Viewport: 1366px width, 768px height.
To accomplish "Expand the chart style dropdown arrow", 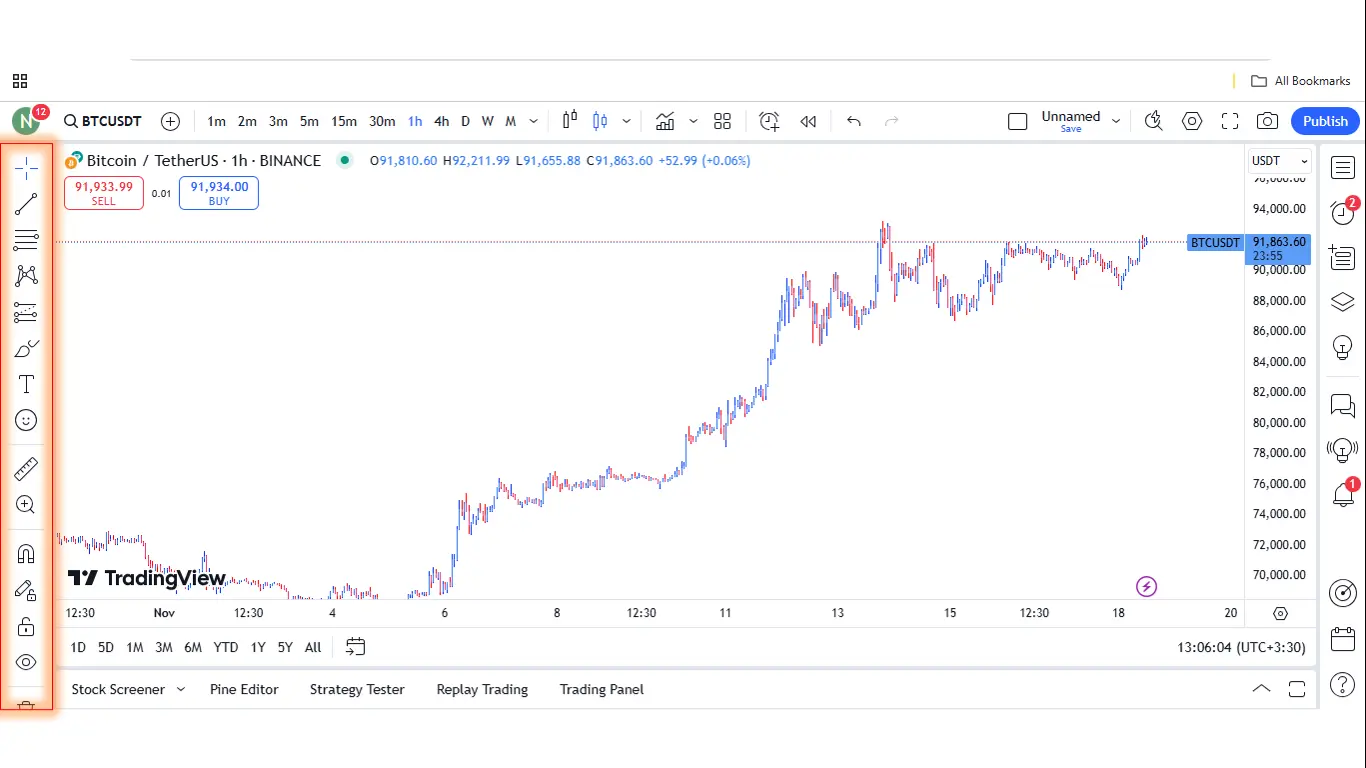I will pyautogui.click(x=627, y=121).
